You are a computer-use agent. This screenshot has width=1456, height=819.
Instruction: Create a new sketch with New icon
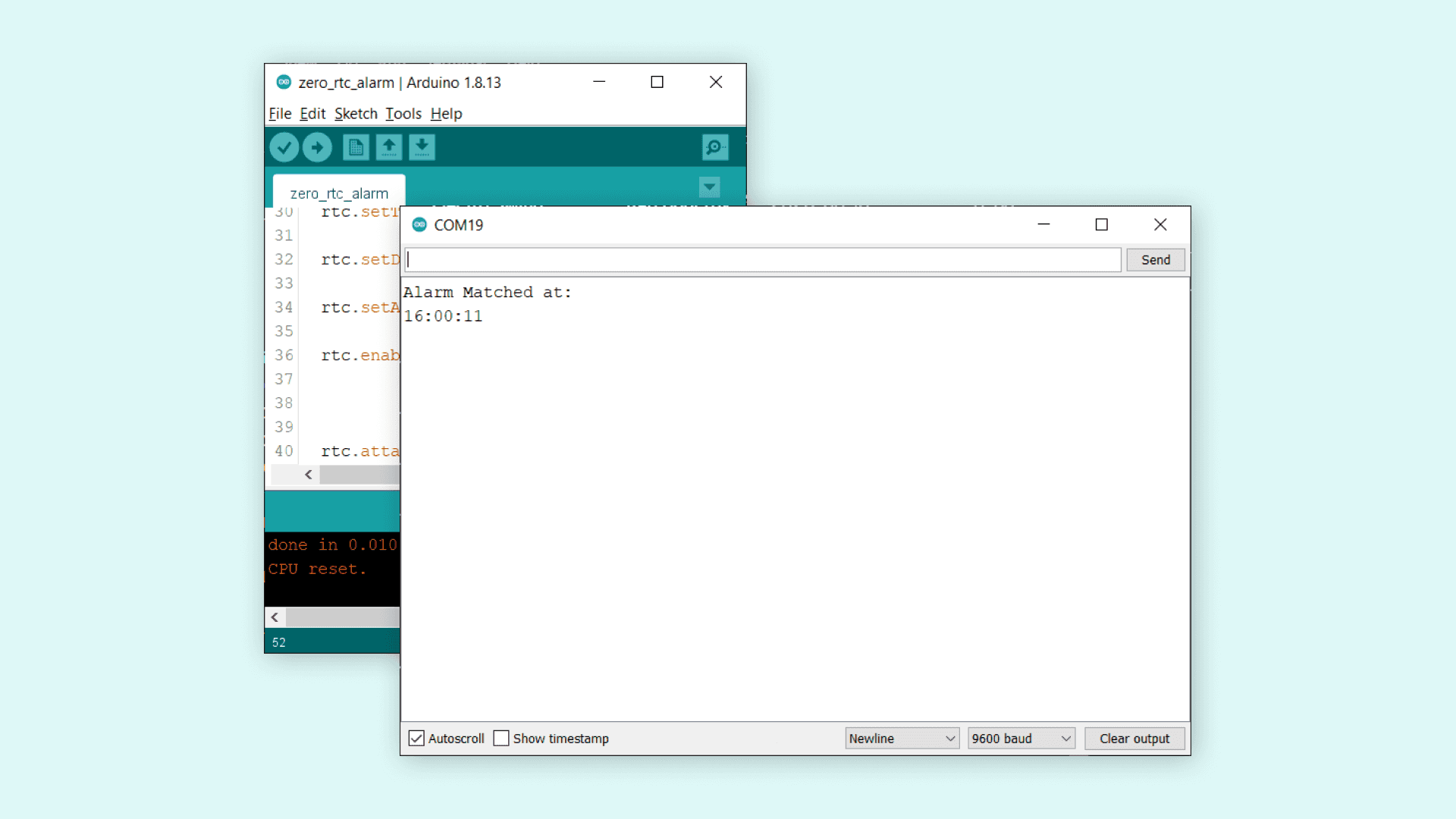click(x=356, y=147)
